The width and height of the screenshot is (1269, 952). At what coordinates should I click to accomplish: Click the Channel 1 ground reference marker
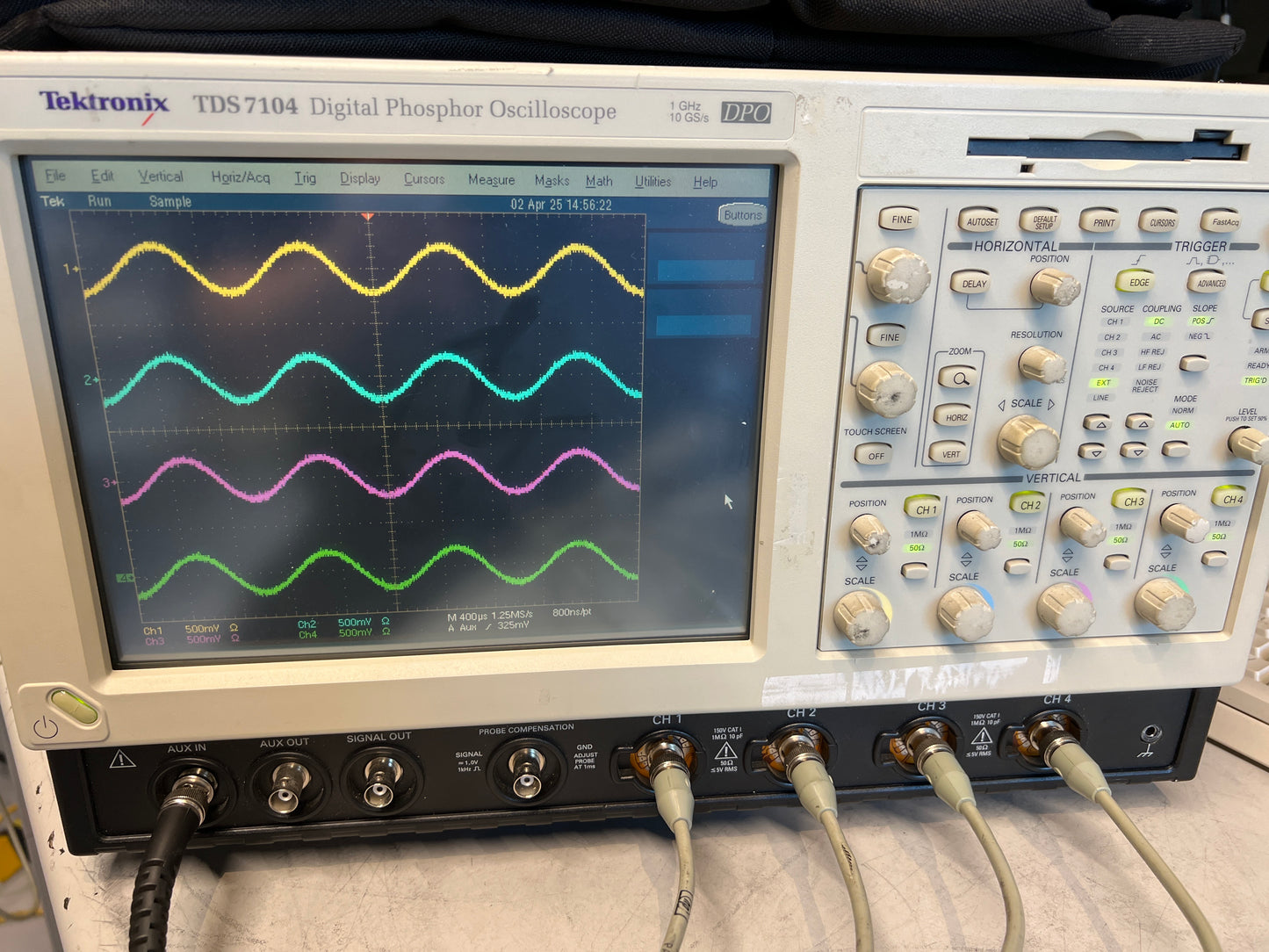coord(71,269)
